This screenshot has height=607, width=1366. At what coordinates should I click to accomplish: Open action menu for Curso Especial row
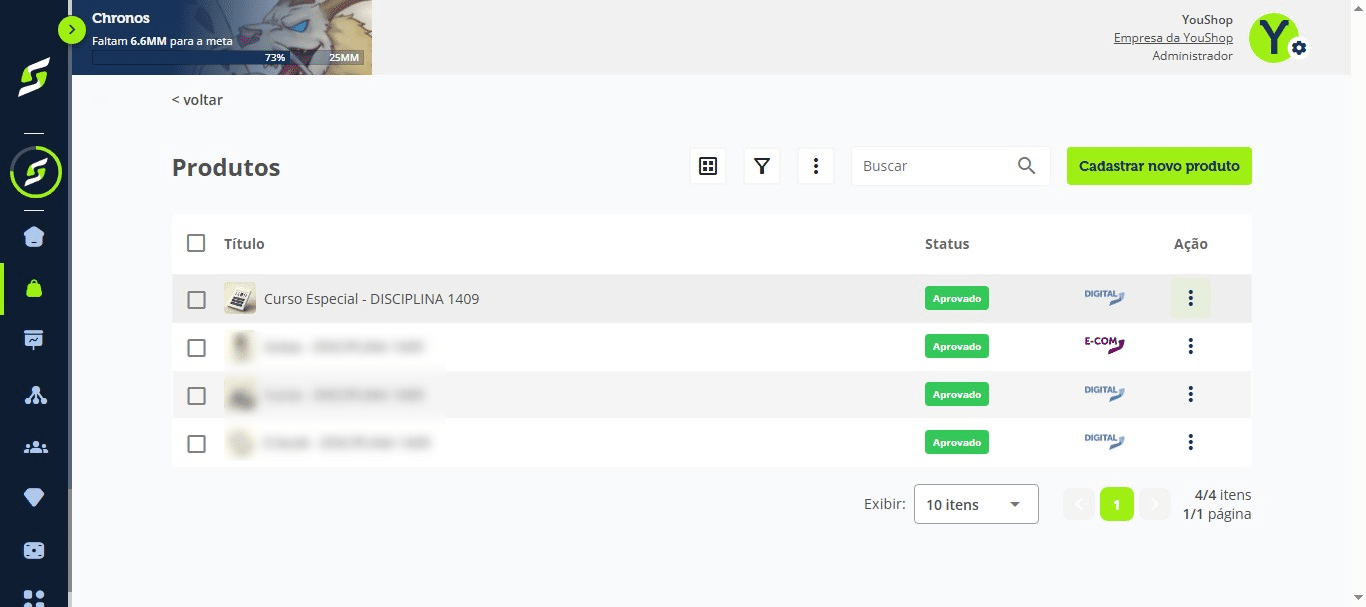pyautogui.click(x=1190, y=298)
